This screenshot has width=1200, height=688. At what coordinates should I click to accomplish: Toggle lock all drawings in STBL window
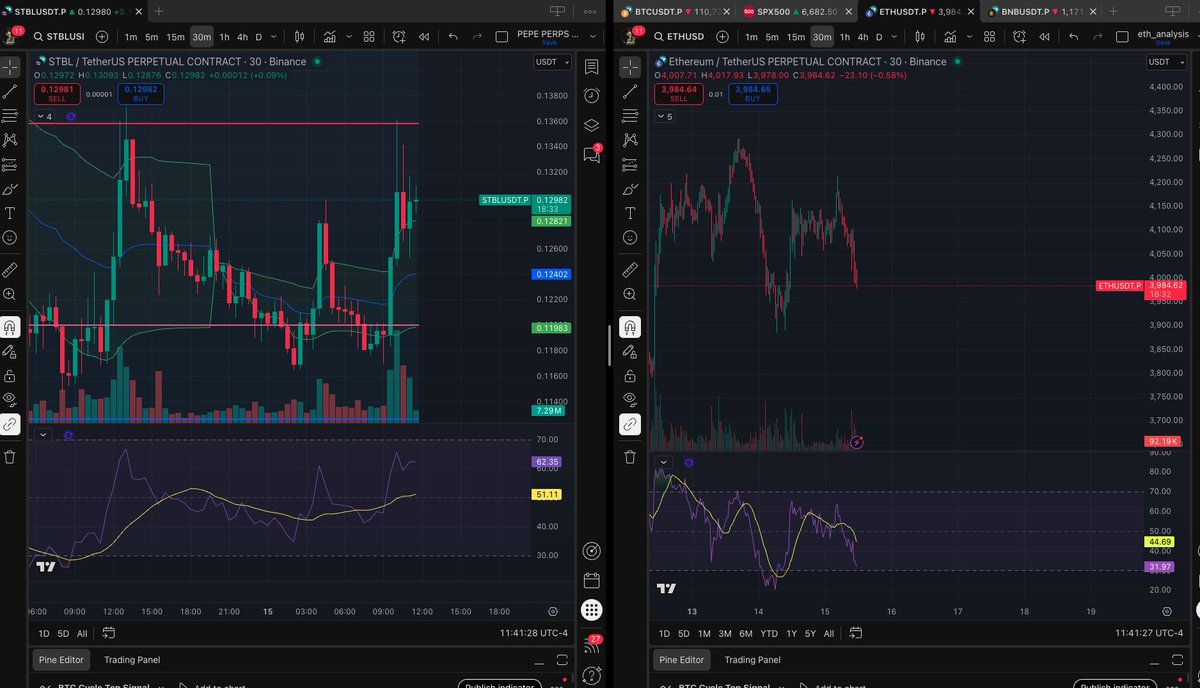click(x=10, y=375)
